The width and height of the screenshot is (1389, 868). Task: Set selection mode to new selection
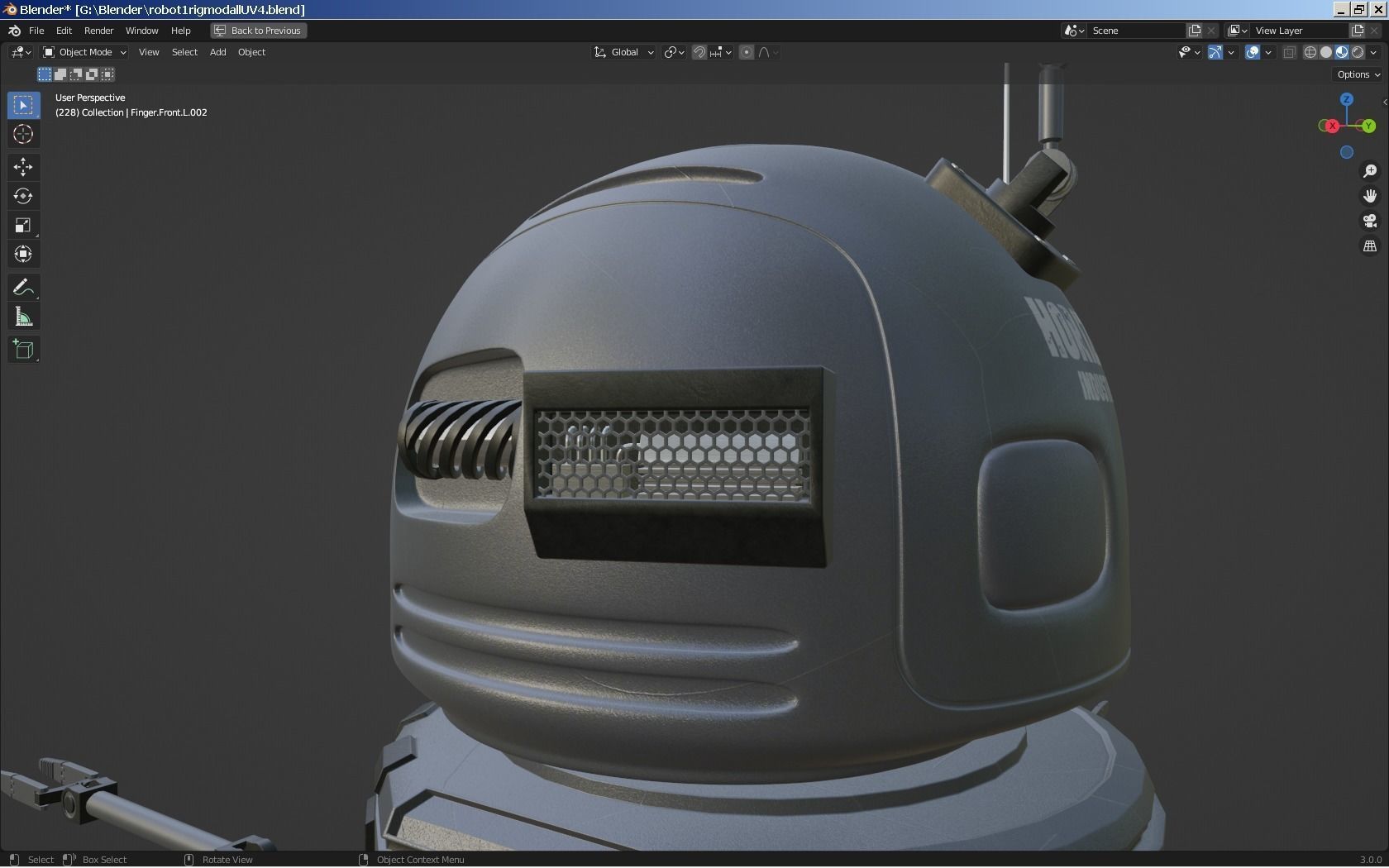45,74
